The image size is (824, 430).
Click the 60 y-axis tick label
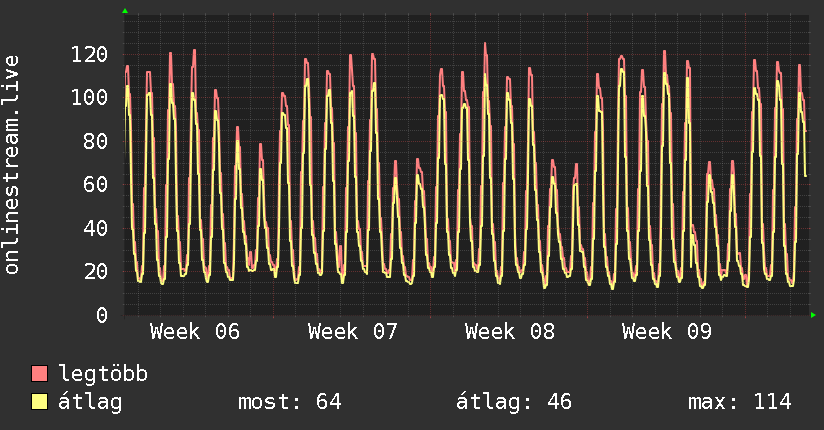tap(96, 185)
